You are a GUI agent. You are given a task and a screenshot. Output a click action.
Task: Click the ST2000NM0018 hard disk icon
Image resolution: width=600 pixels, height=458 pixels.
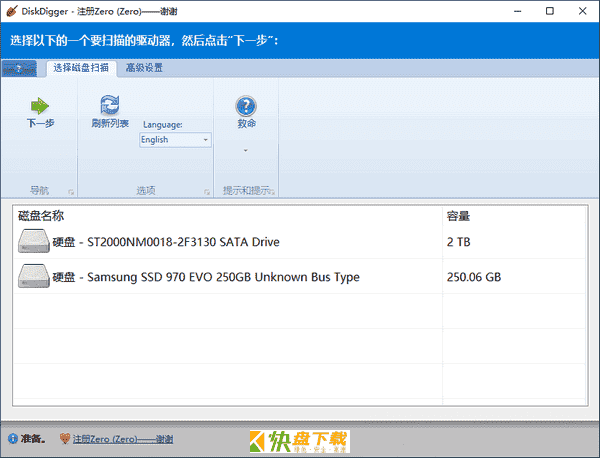(x=34, y=241)
